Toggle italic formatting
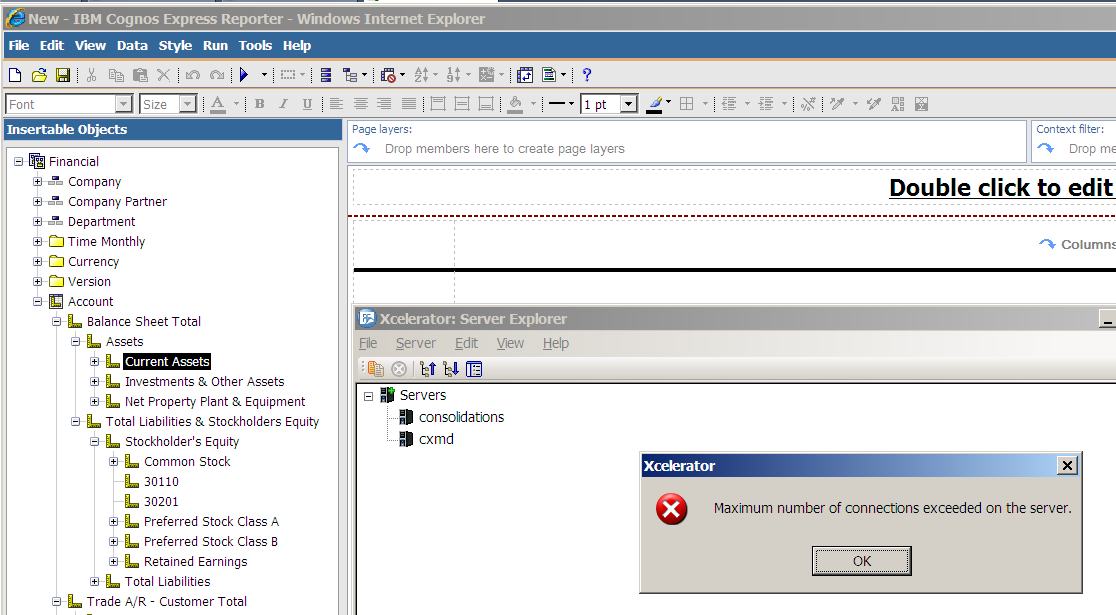Viewport: 1116px width, 615px height. tap(283, 104)
